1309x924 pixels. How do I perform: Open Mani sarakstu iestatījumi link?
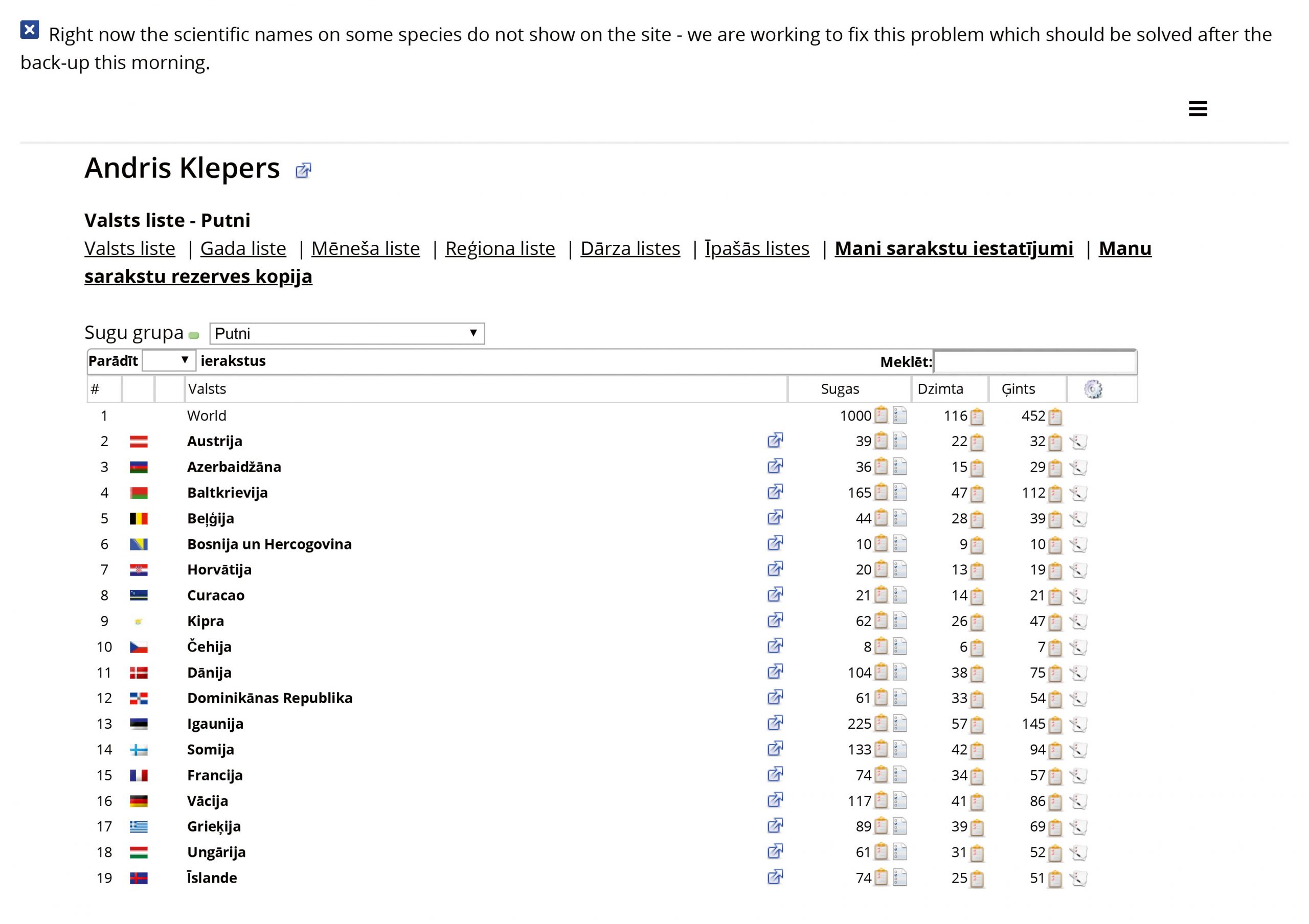(954, 248)
